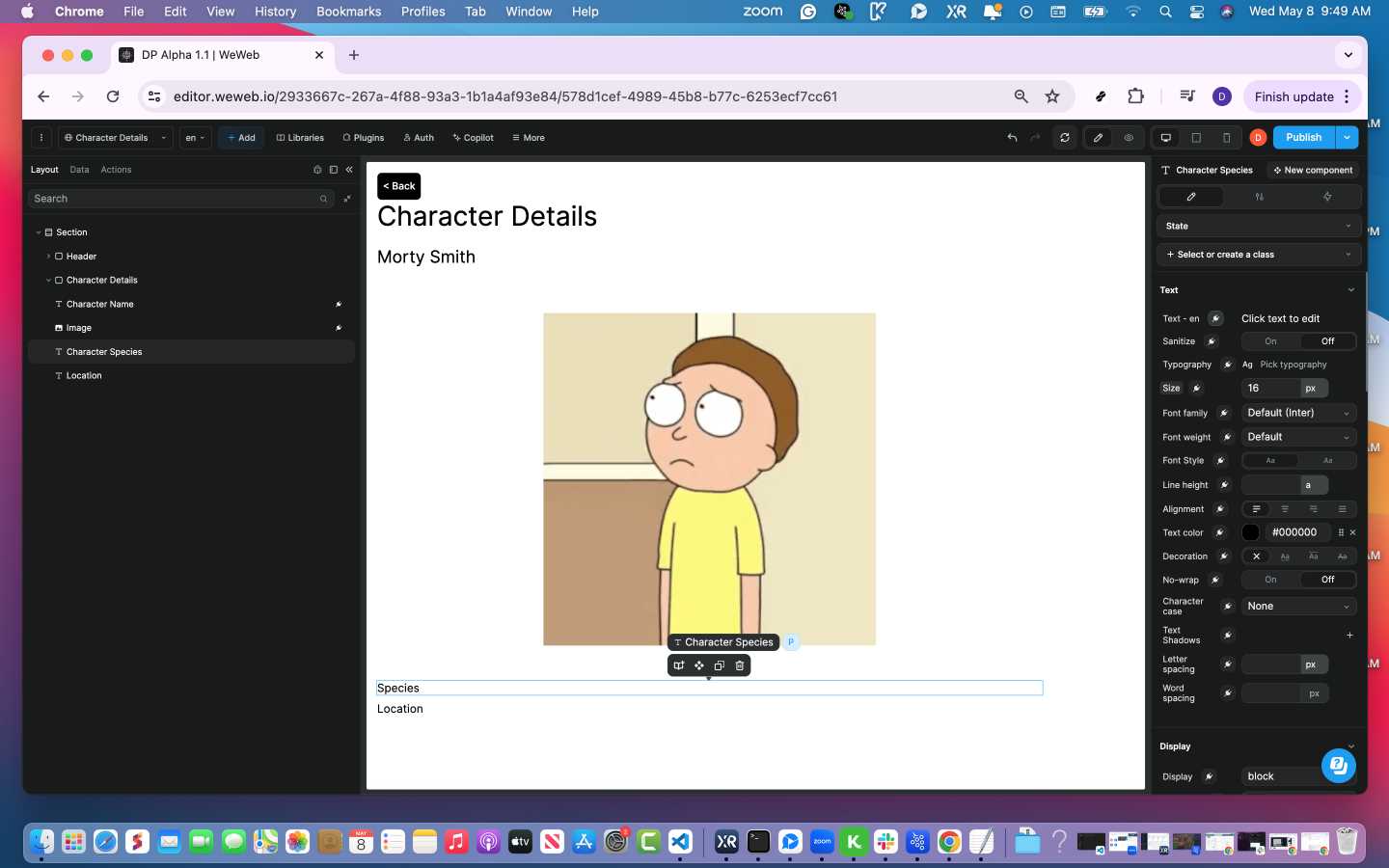Collapse the Text section chevron

coord(1350,290)
